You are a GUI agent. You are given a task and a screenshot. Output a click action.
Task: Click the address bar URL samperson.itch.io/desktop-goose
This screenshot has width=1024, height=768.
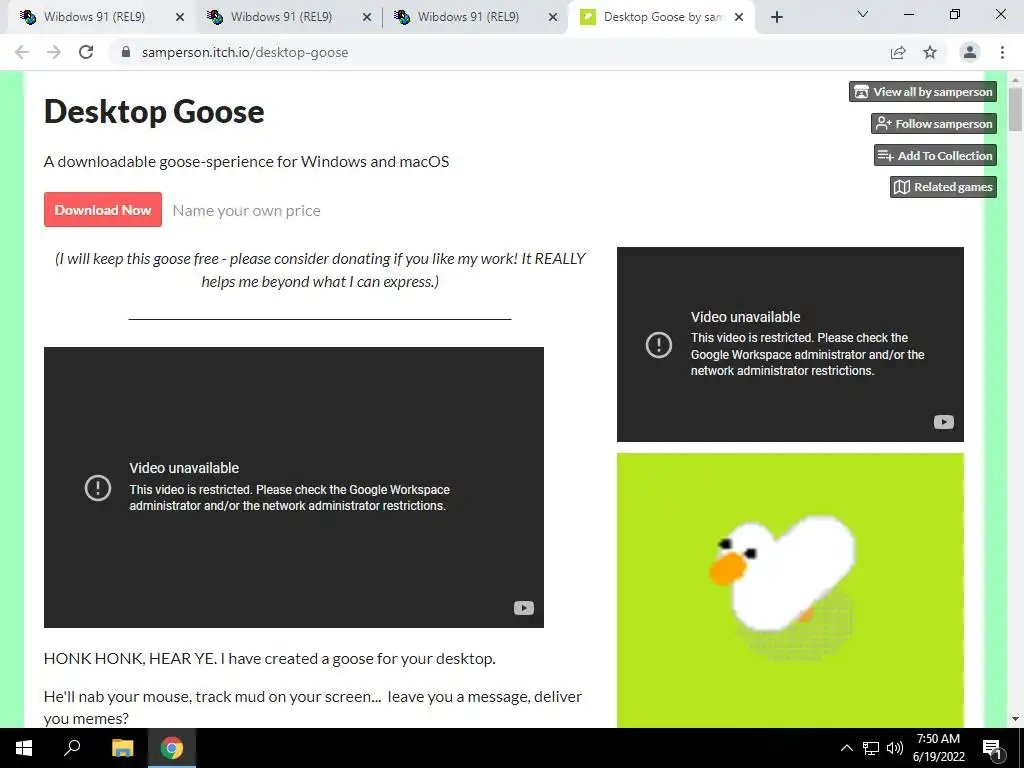point(245,52)
